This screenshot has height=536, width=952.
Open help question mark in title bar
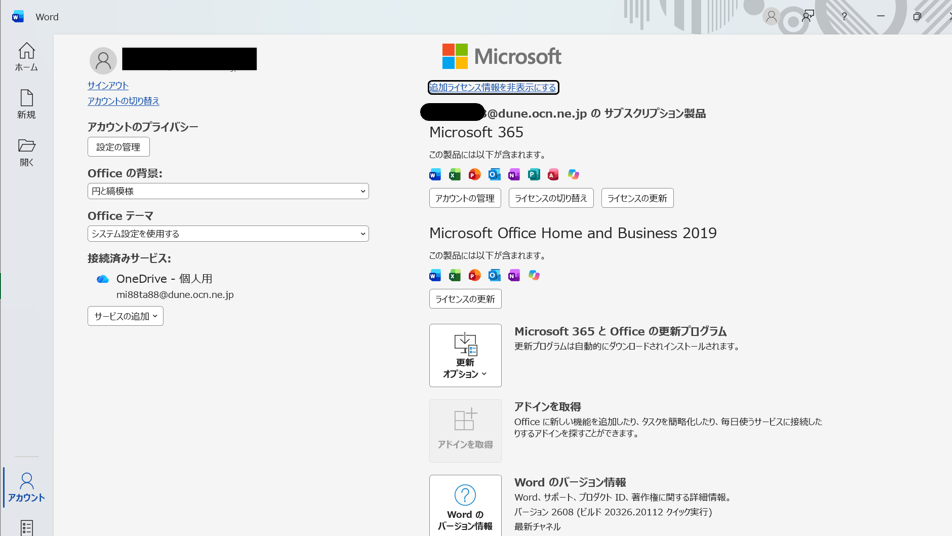click(844, 16)
